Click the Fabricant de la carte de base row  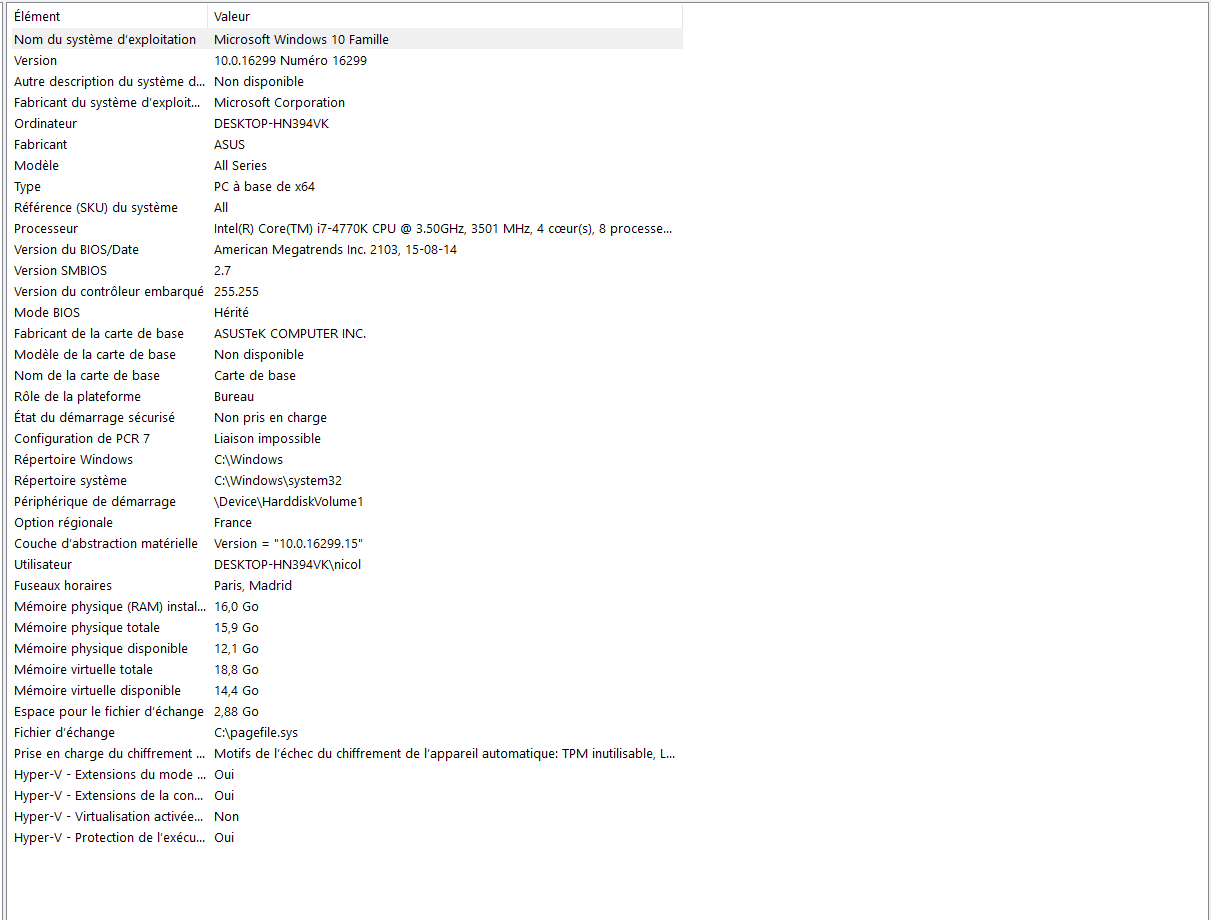pos(346,333)
